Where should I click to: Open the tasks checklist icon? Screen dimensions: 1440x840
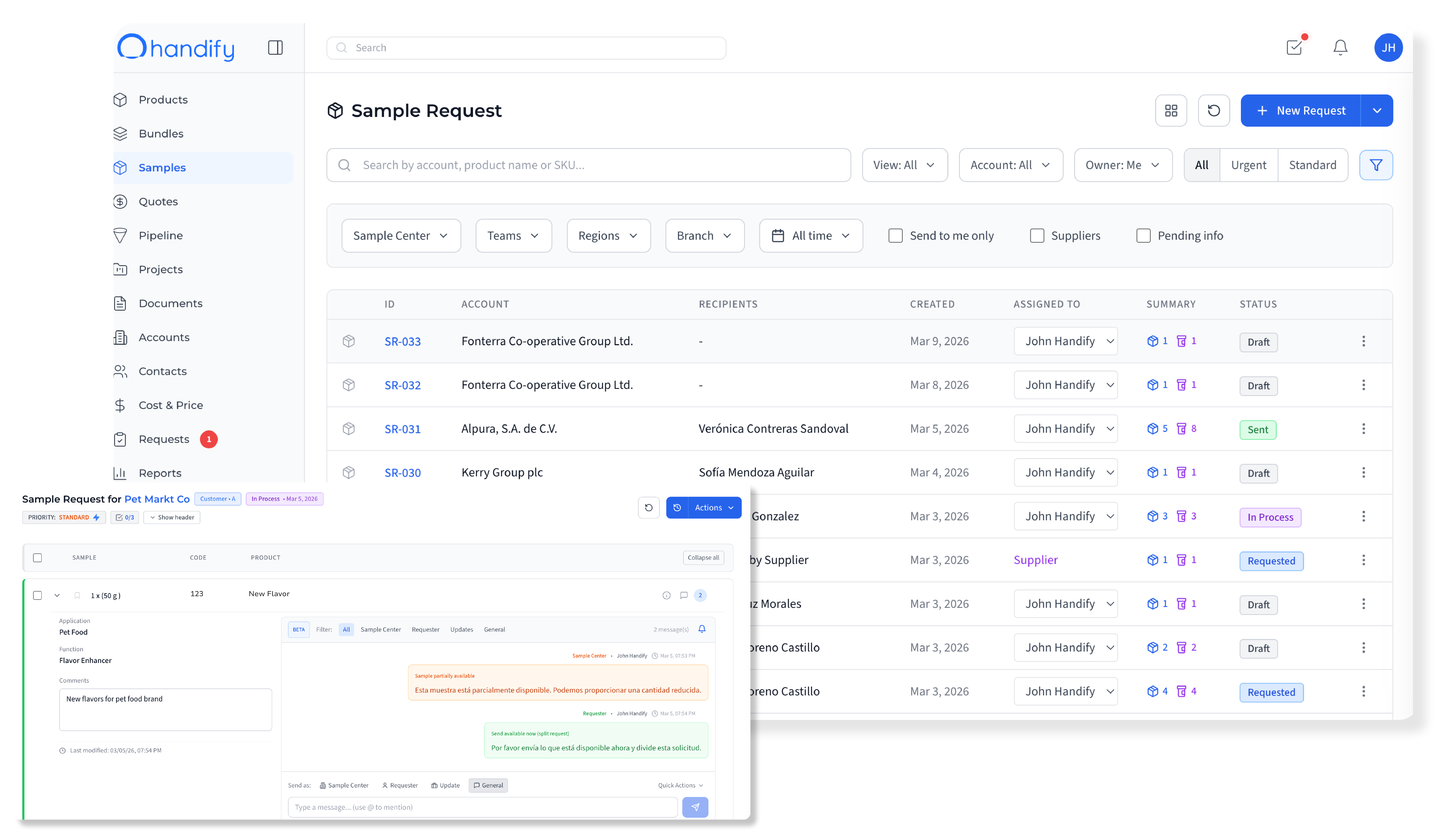click(x=1294, y=47)
